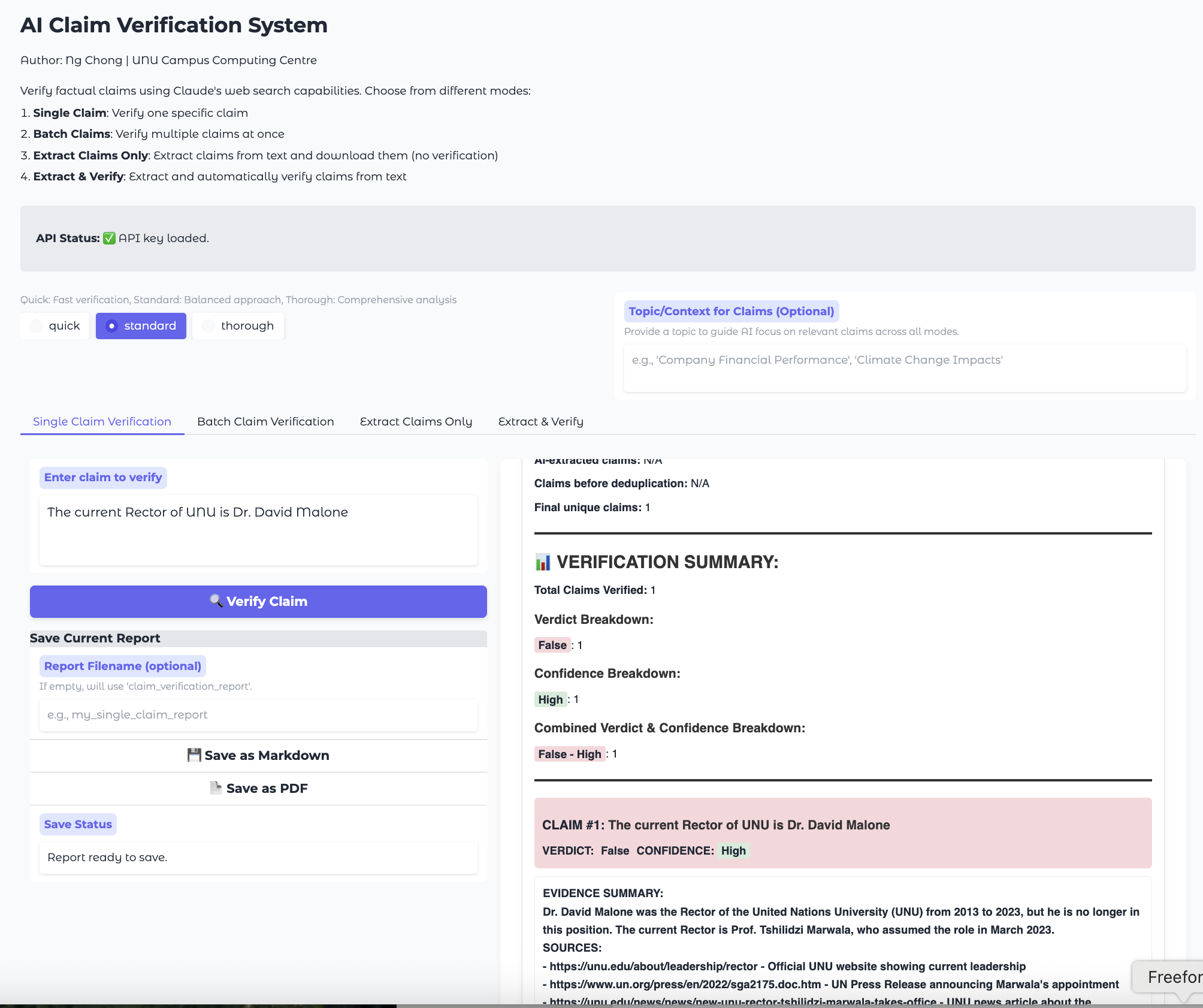Click the floppy disk icon beside Save as Markdown
Viewport: 1203px width, 1008px height.
coord(194,755)
